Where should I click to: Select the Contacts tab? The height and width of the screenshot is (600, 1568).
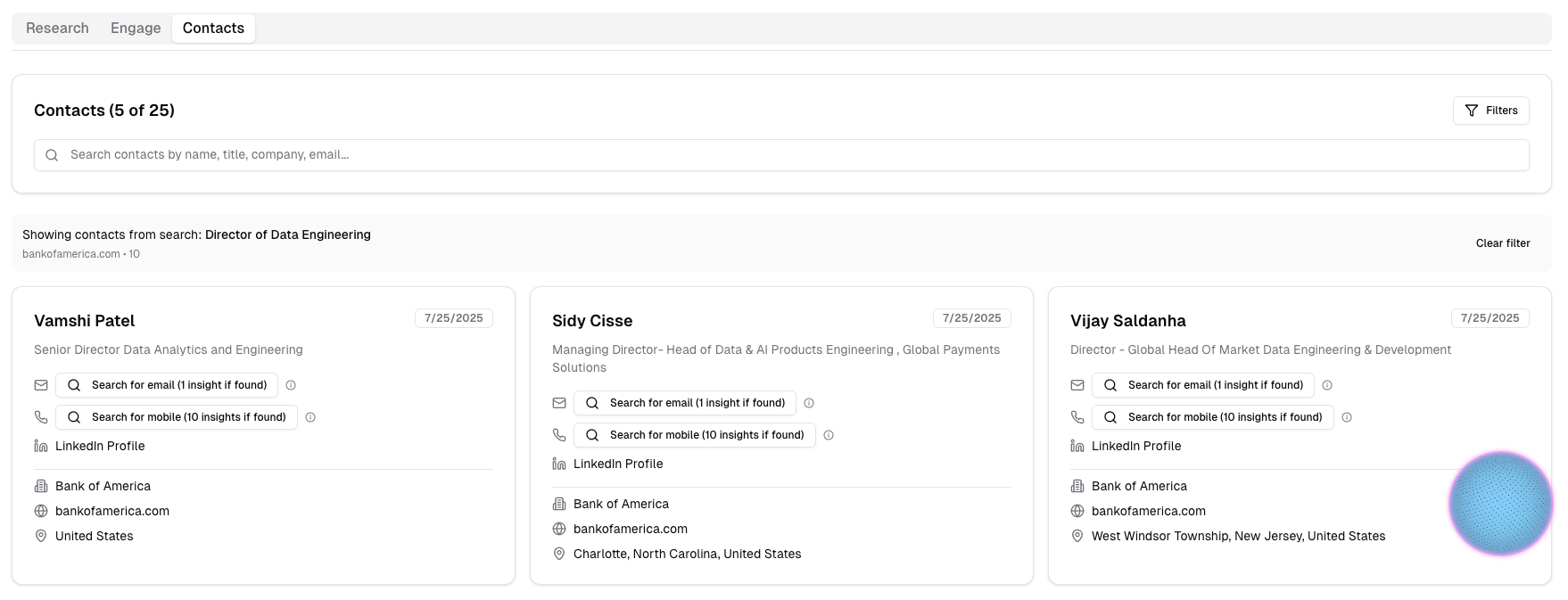click(x=213, y=29)
